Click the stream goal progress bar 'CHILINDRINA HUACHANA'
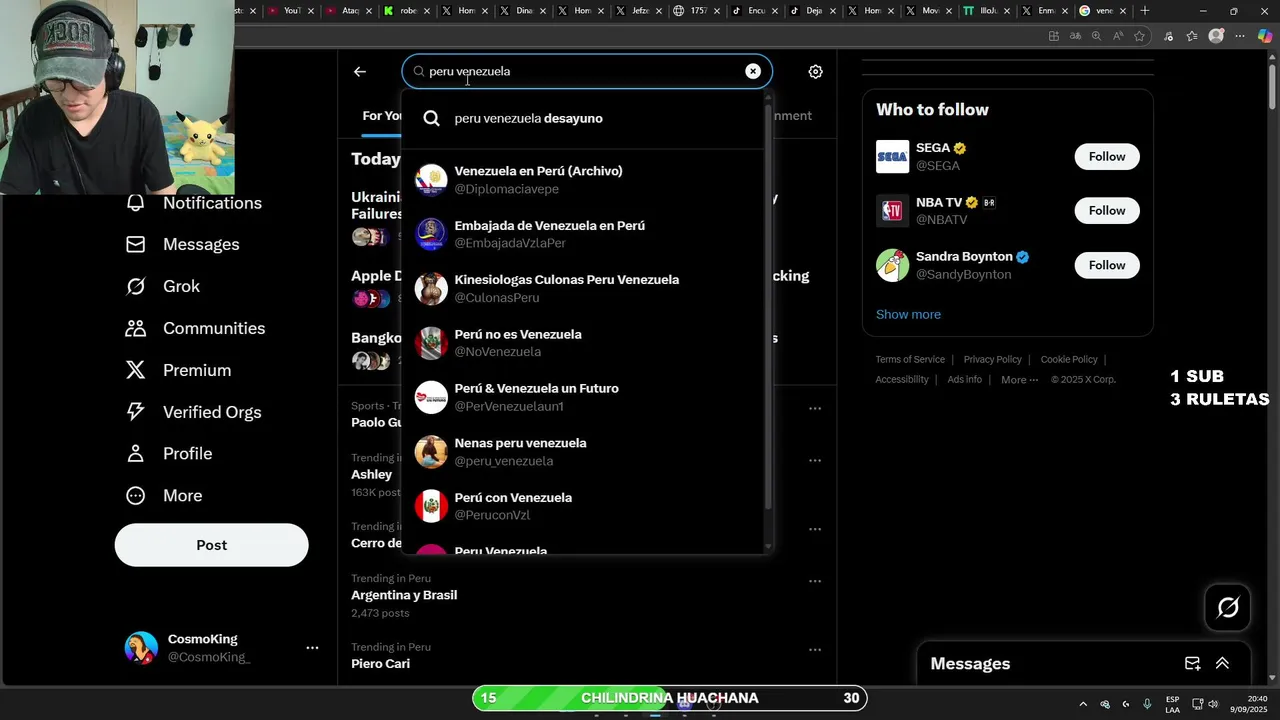Screen dimensions: 1280x720 [x=669, y=698]
